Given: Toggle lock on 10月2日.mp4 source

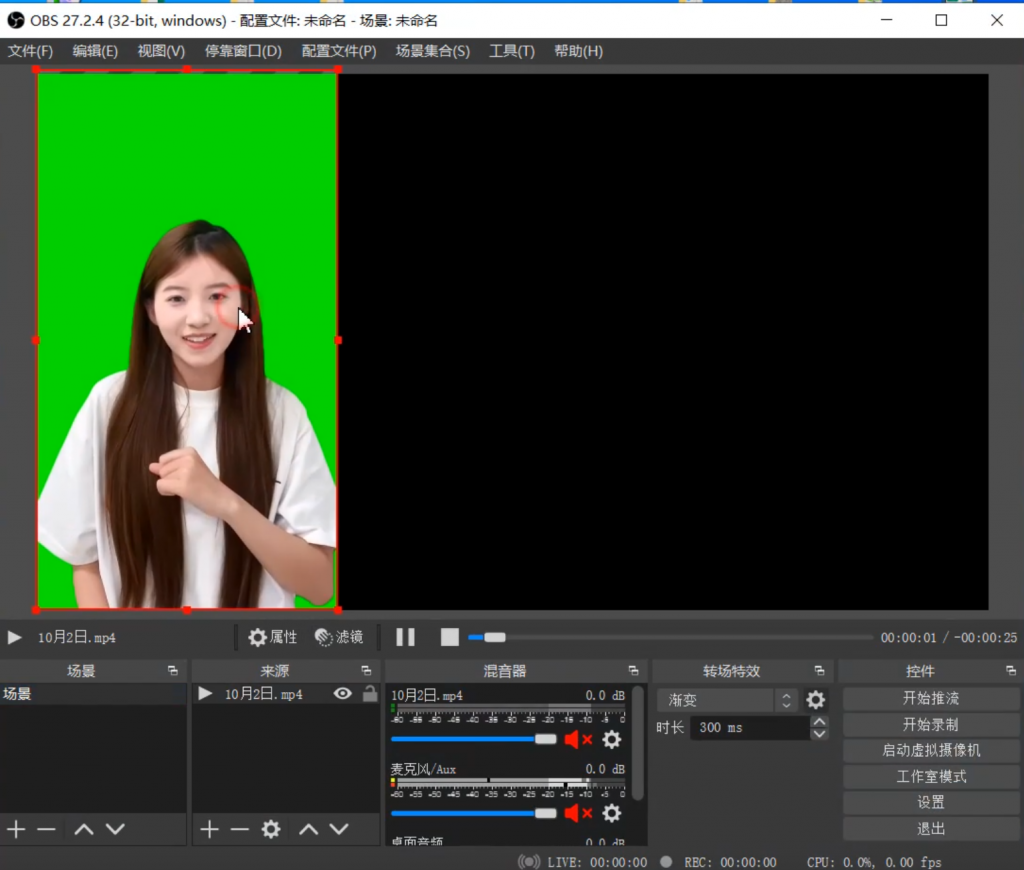Looking at the screenshot, I should 369,693.
